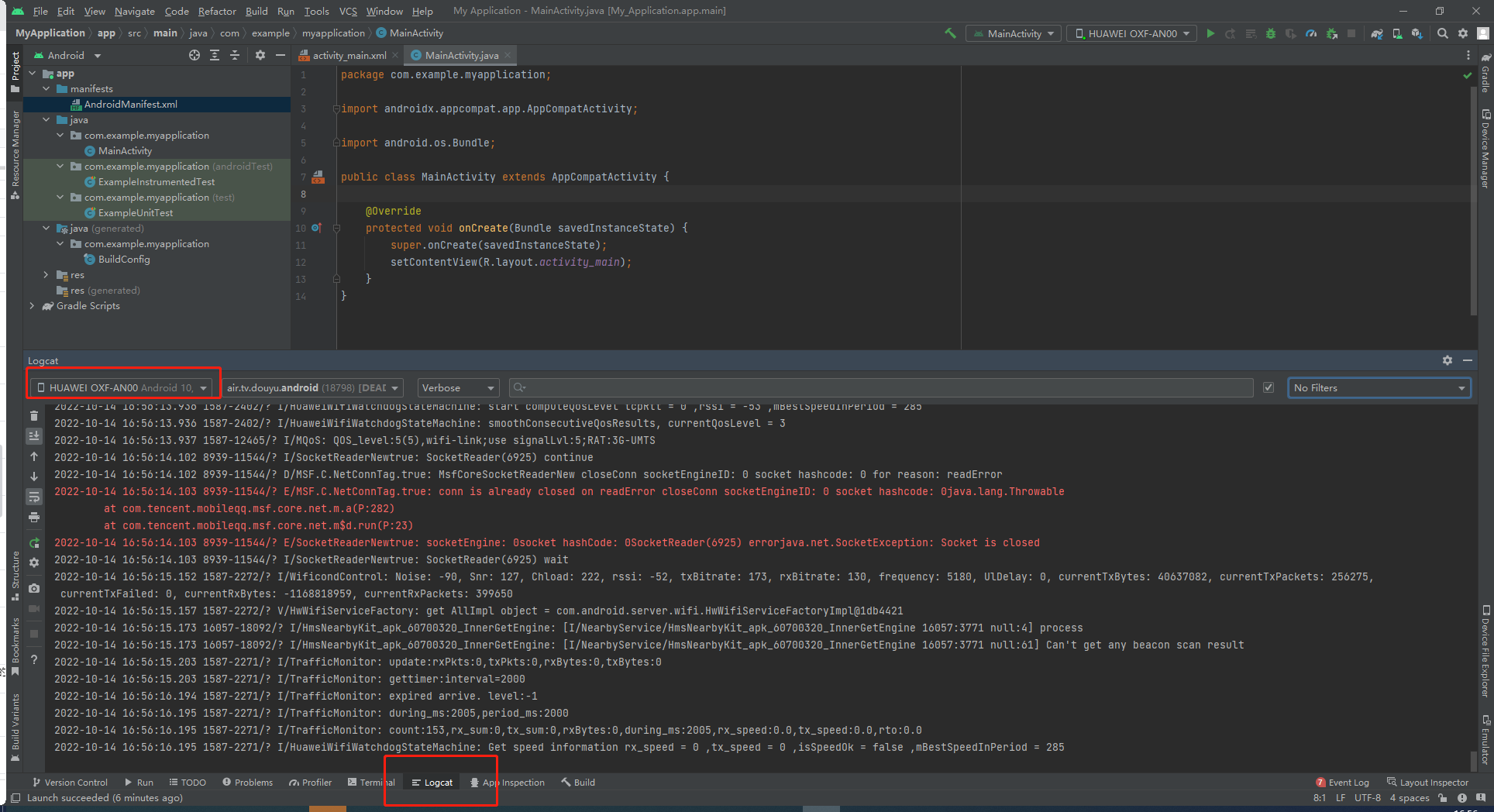Viewport: 1494px width, 812px height.
Task: Clear logcat with the trash icon
Action: point(34,416)
